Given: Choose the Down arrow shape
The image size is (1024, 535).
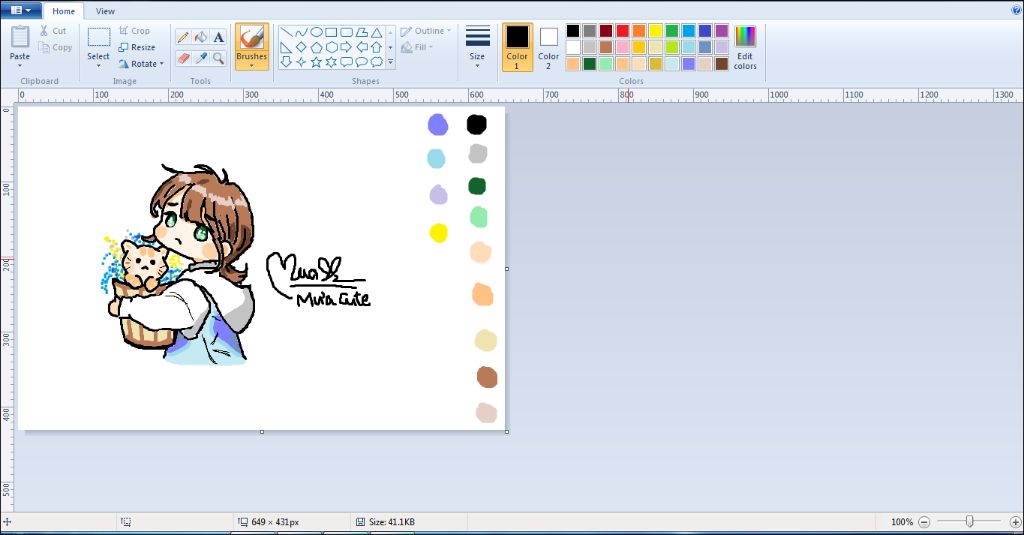Looking at the screenshot, I should (x=286, y=62).
